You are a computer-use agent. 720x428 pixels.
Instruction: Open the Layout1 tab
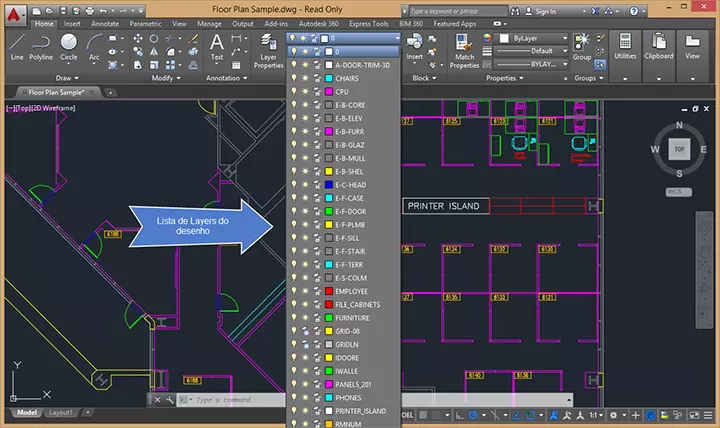[x=61, y=412]
